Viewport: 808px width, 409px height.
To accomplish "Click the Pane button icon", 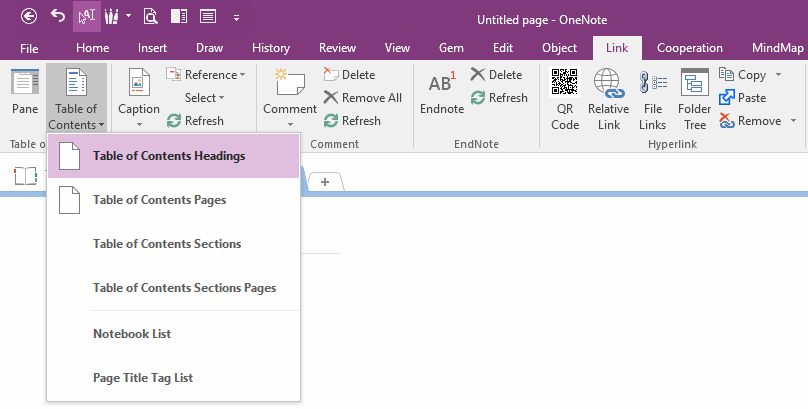I will click(25, 82).
